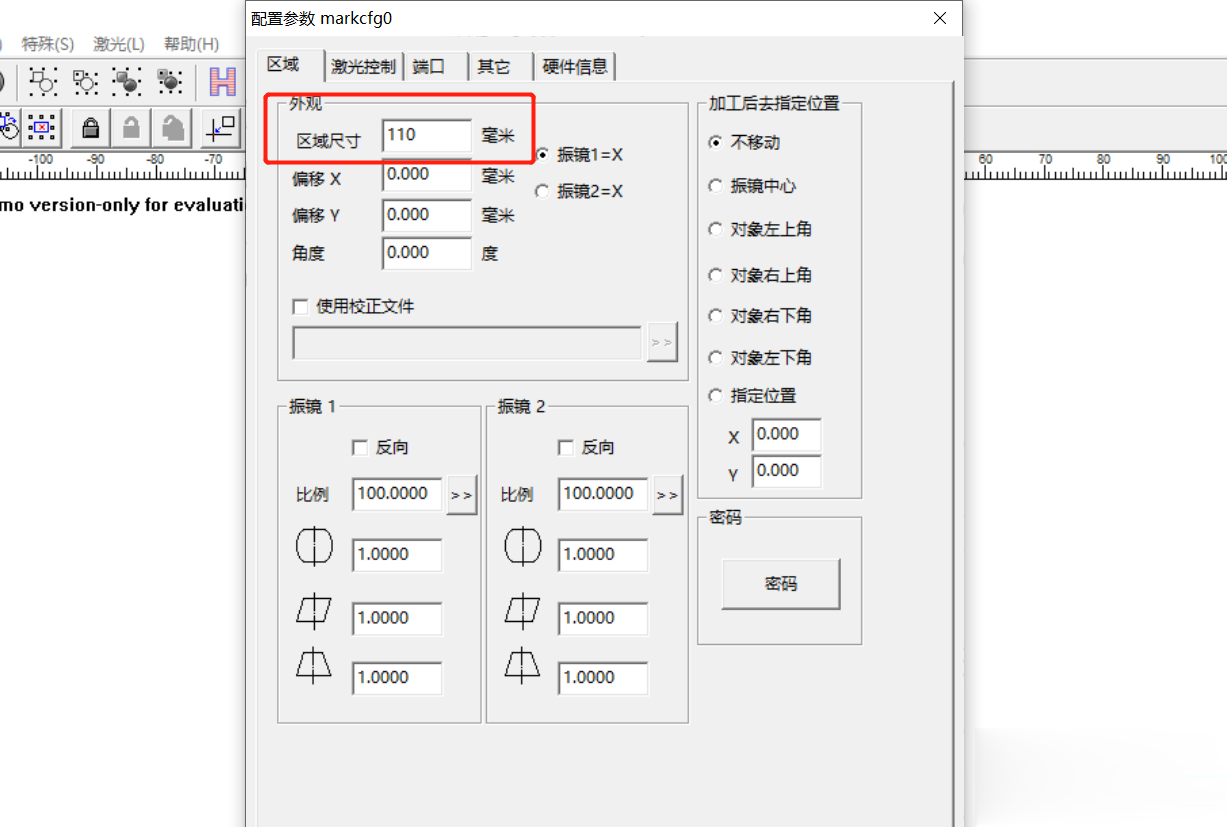Click the ungroup objects toolbar icon

[x=86, y=81]
